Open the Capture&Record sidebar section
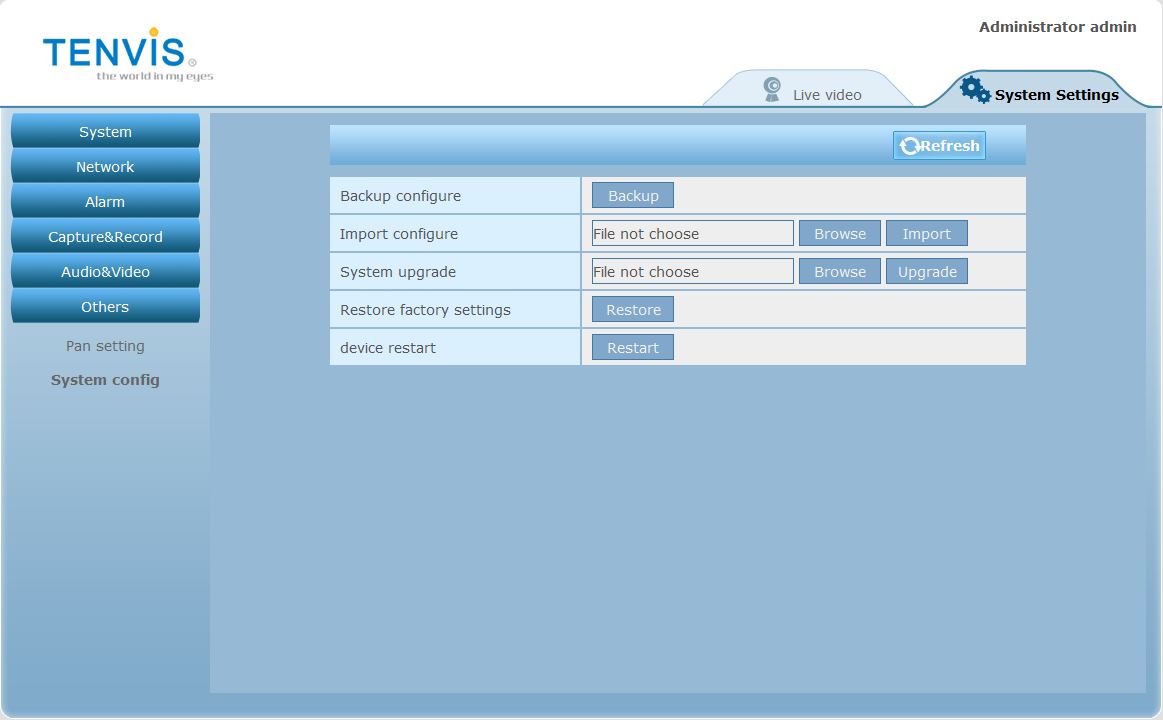Viewport: 1163px width, 720px height. (105, 237)
